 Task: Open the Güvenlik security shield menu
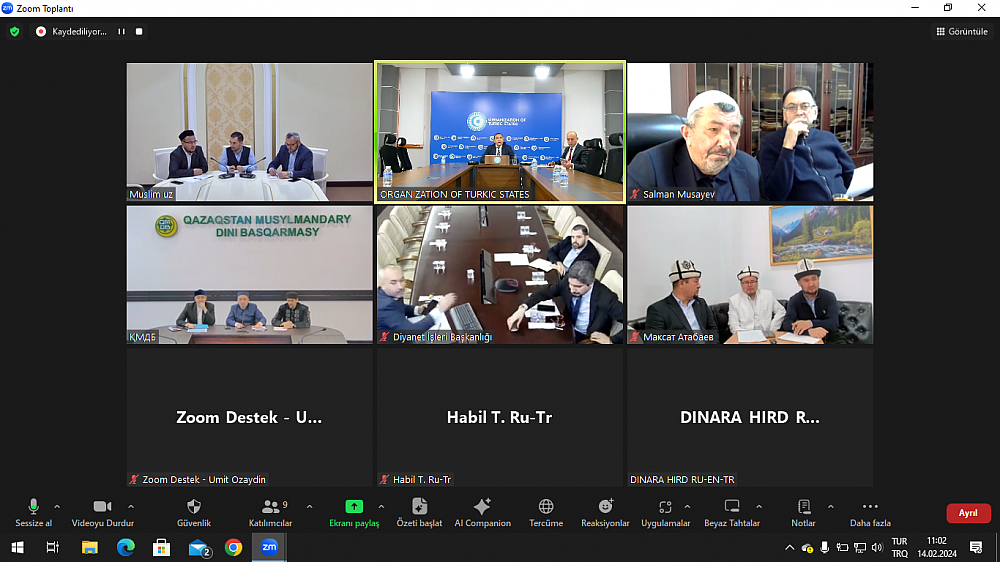point(194,513)
